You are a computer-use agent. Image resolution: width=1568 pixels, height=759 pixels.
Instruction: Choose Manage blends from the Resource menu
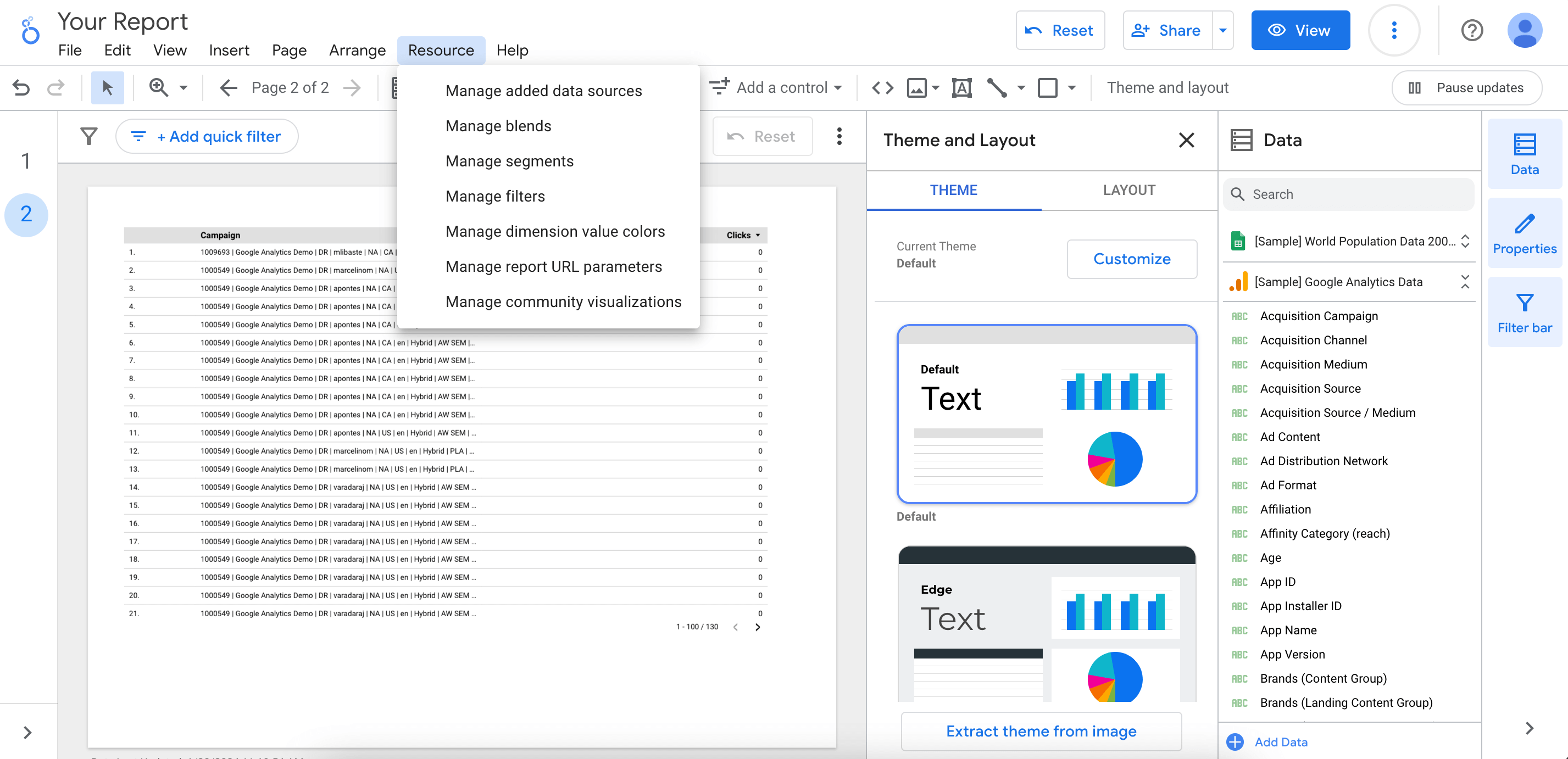coord(498,125)
